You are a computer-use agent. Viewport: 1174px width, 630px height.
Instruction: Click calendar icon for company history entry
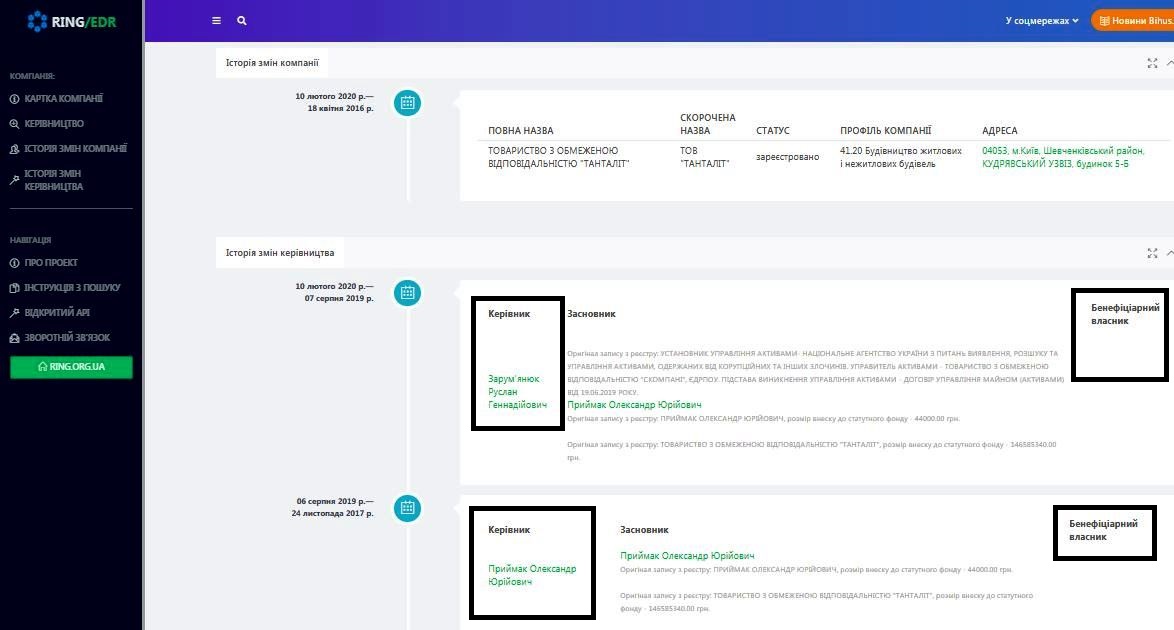(407, 102)
